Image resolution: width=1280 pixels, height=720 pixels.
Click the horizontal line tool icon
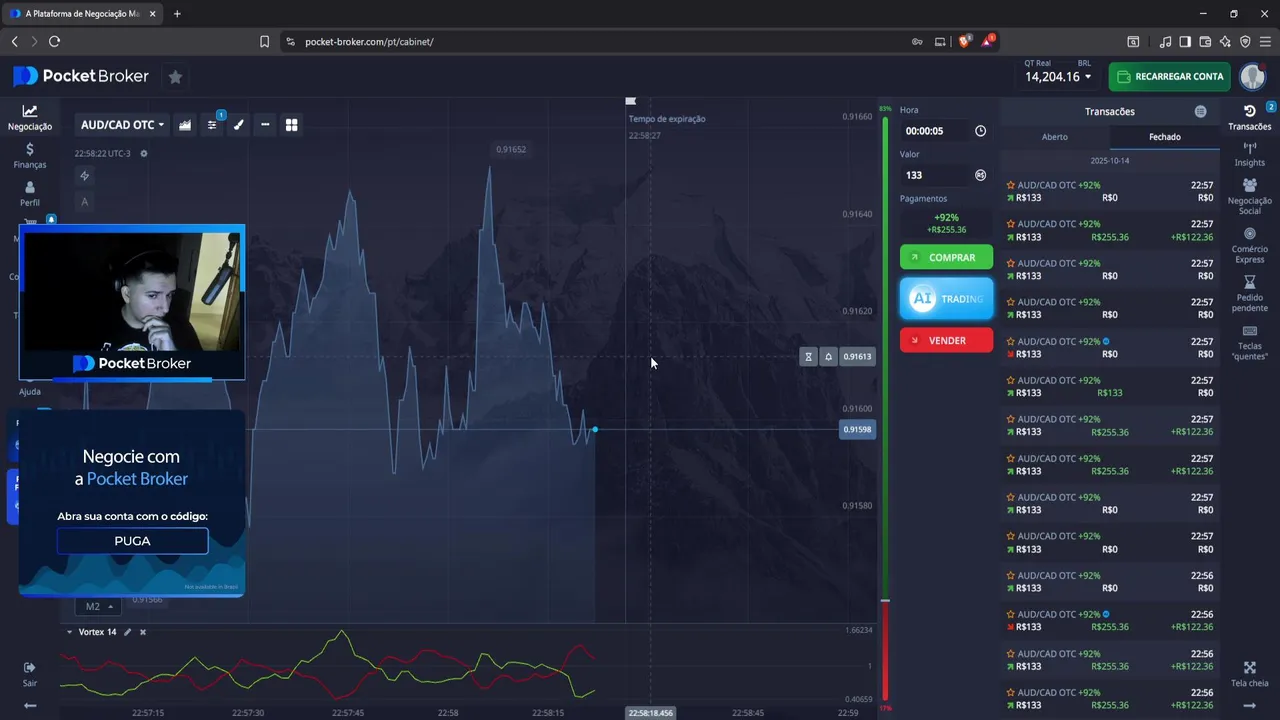click(x=265, y=125)
